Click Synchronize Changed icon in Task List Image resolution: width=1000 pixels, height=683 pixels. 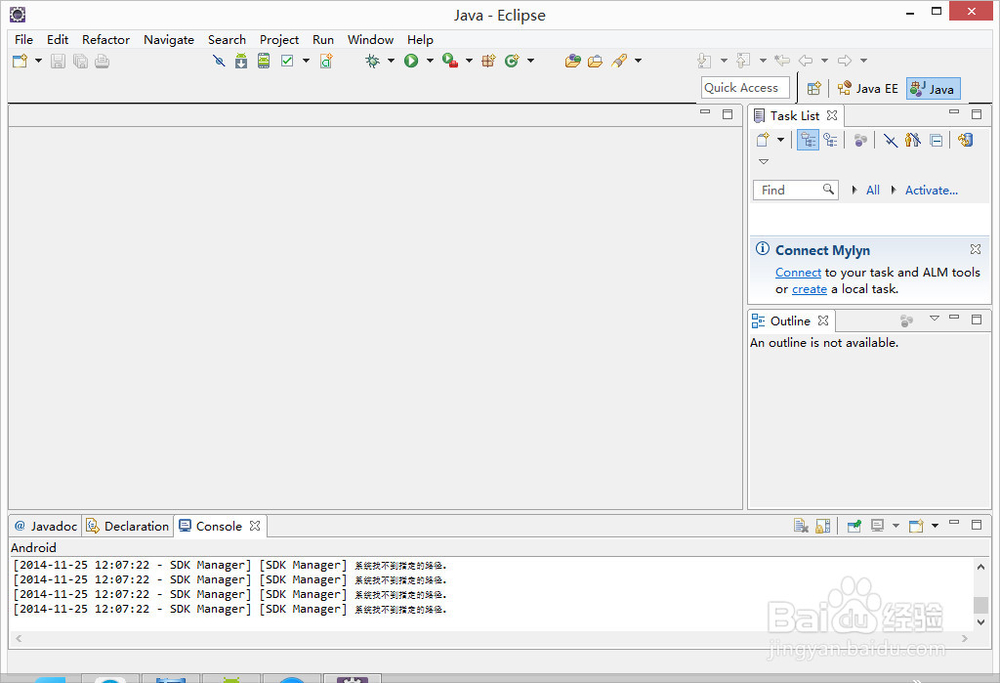pos(966,140)
